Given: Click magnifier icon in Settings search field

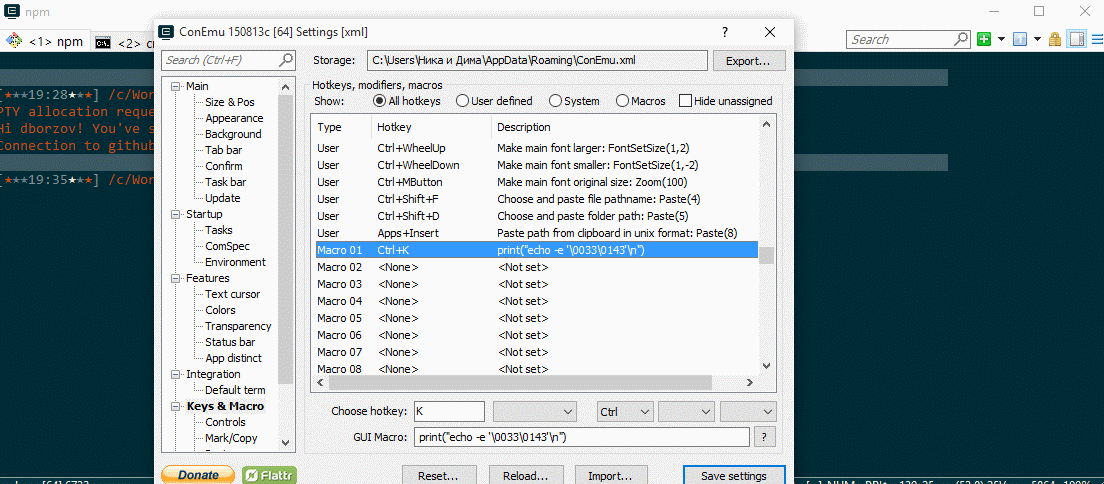Looking at the screenshot, I should [x=286, y=60].
